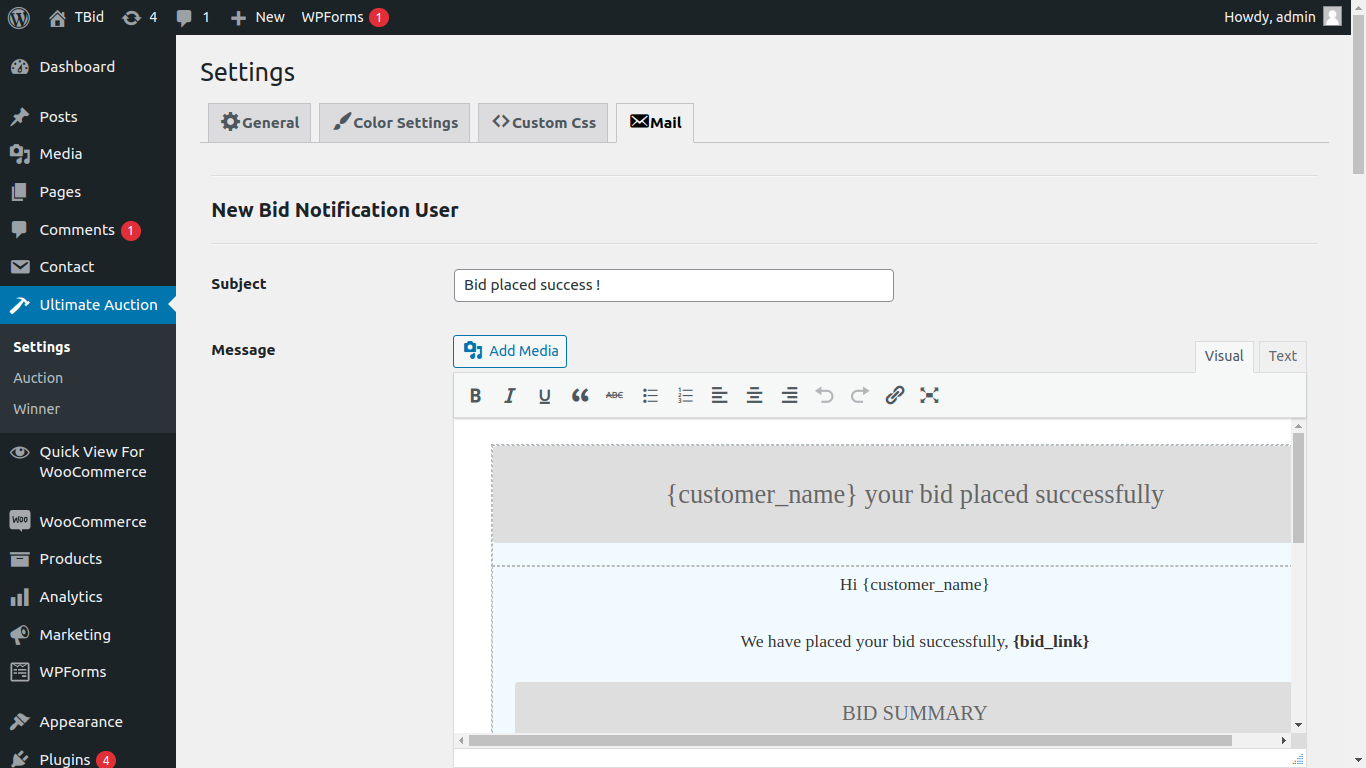The height and width of the screenshot is (768, 1366).
Task: Open the WooCommerce menu in sidebar
Action: click(92, 522)
